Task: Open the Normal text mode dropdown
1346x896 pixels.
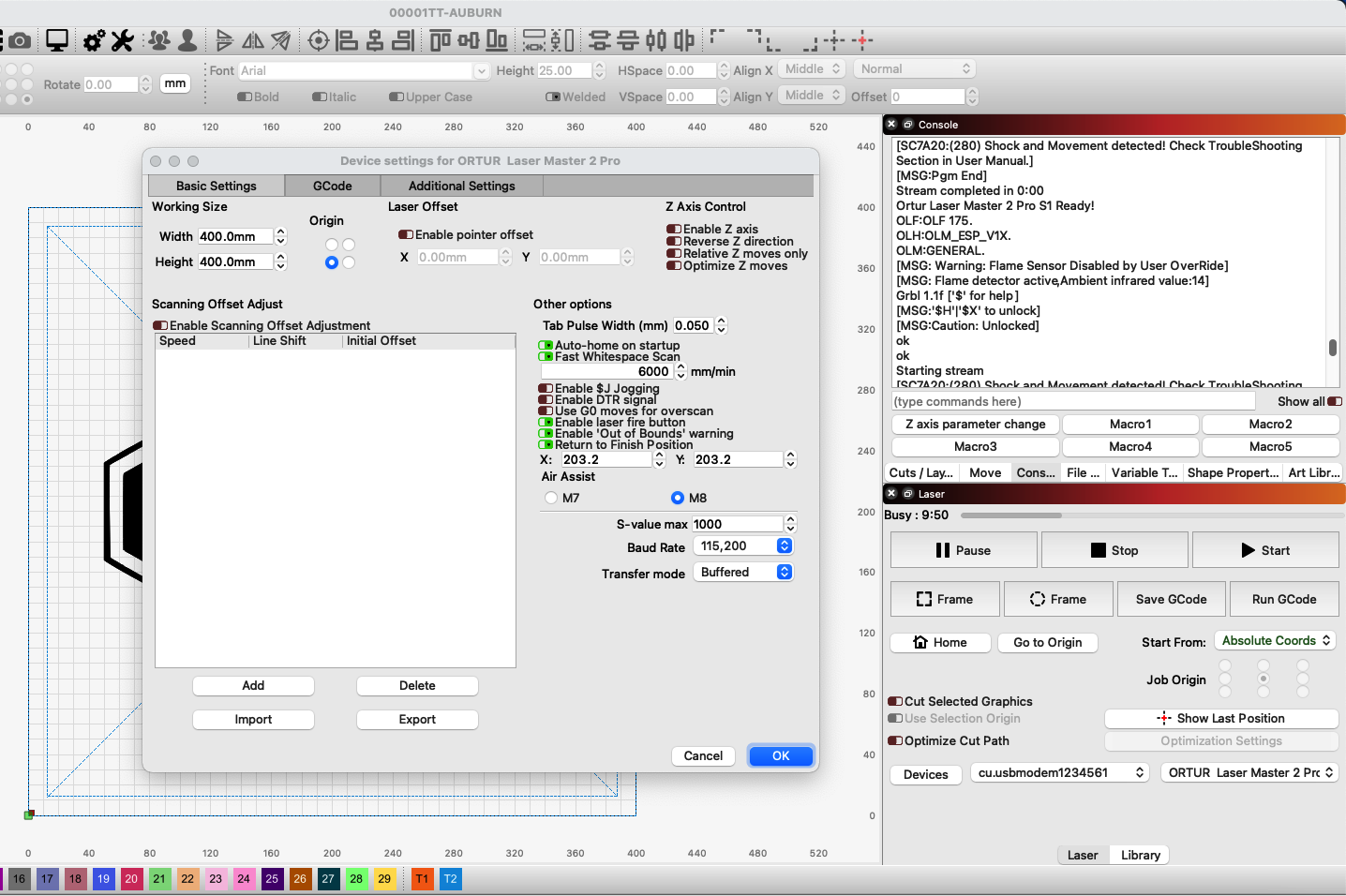Action: (x=914, y=69)
